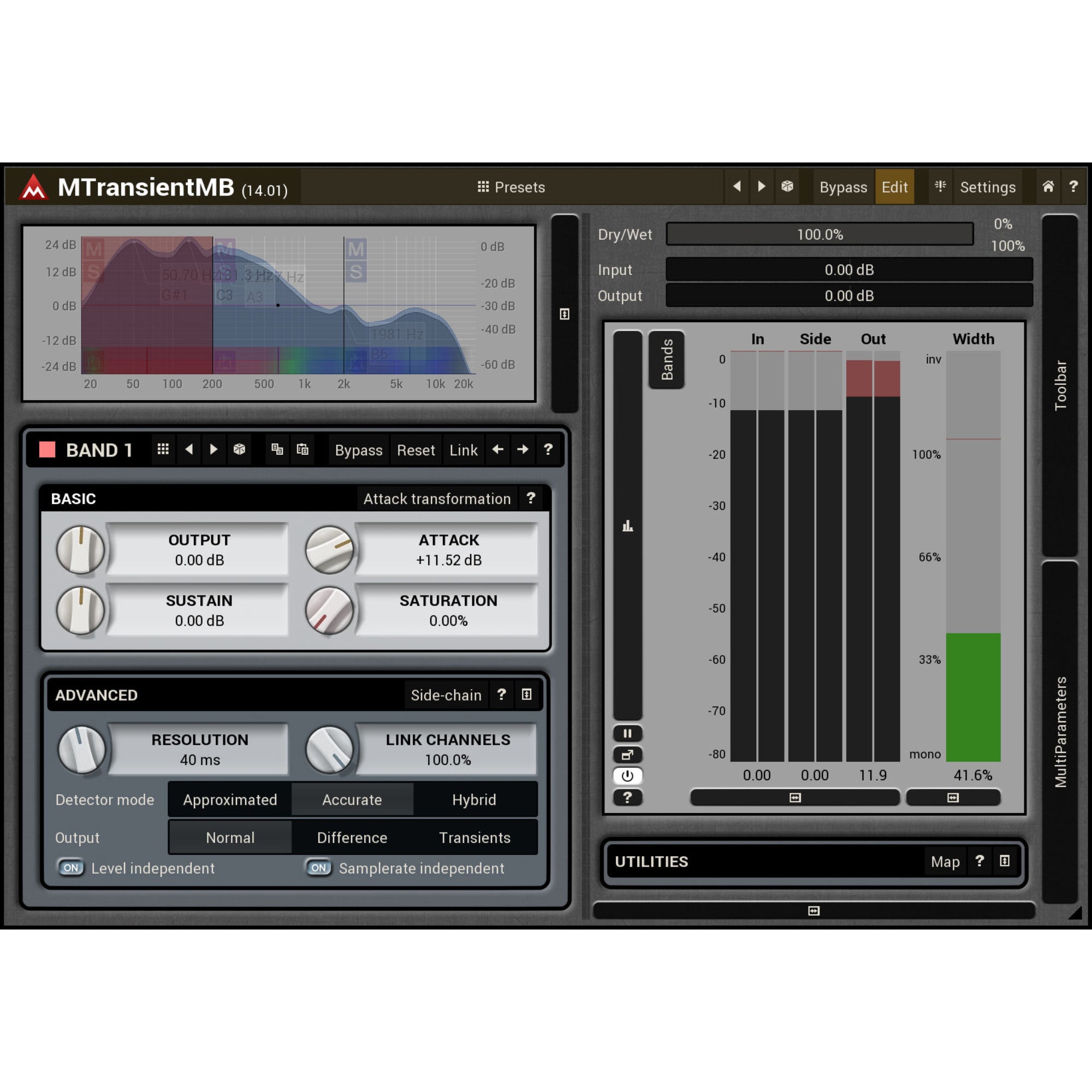Open the Utilities Map button
Screen dimensions: 1092x1092
pos(945,862)
